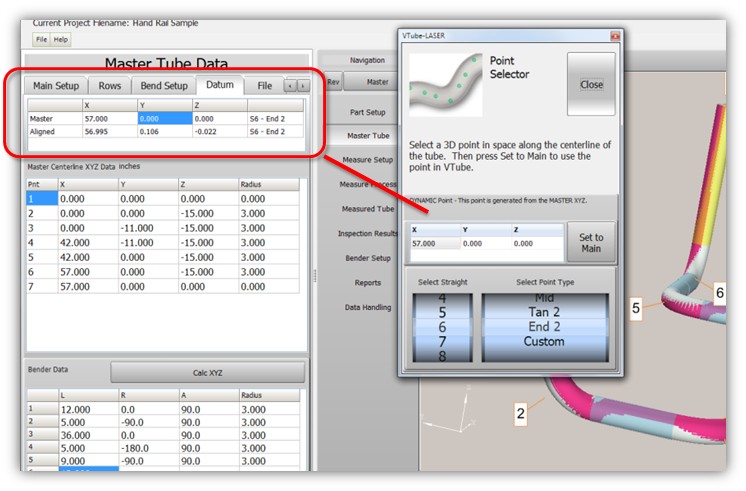Choose Custom in the point type wheel

coord(544,341)
